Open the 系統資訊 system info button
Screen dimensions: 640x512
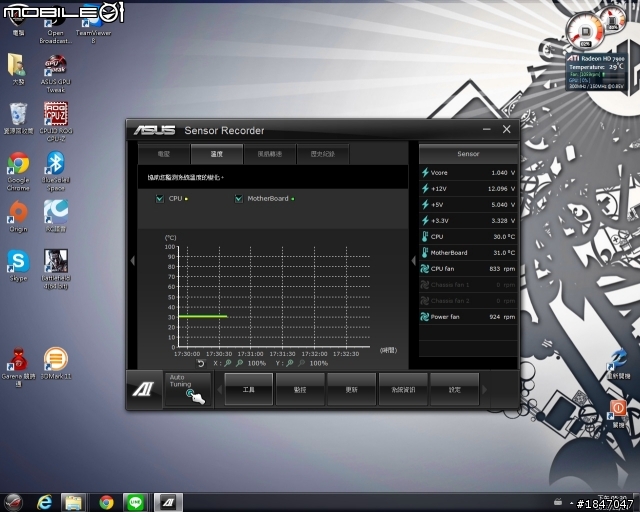[403, 390]
